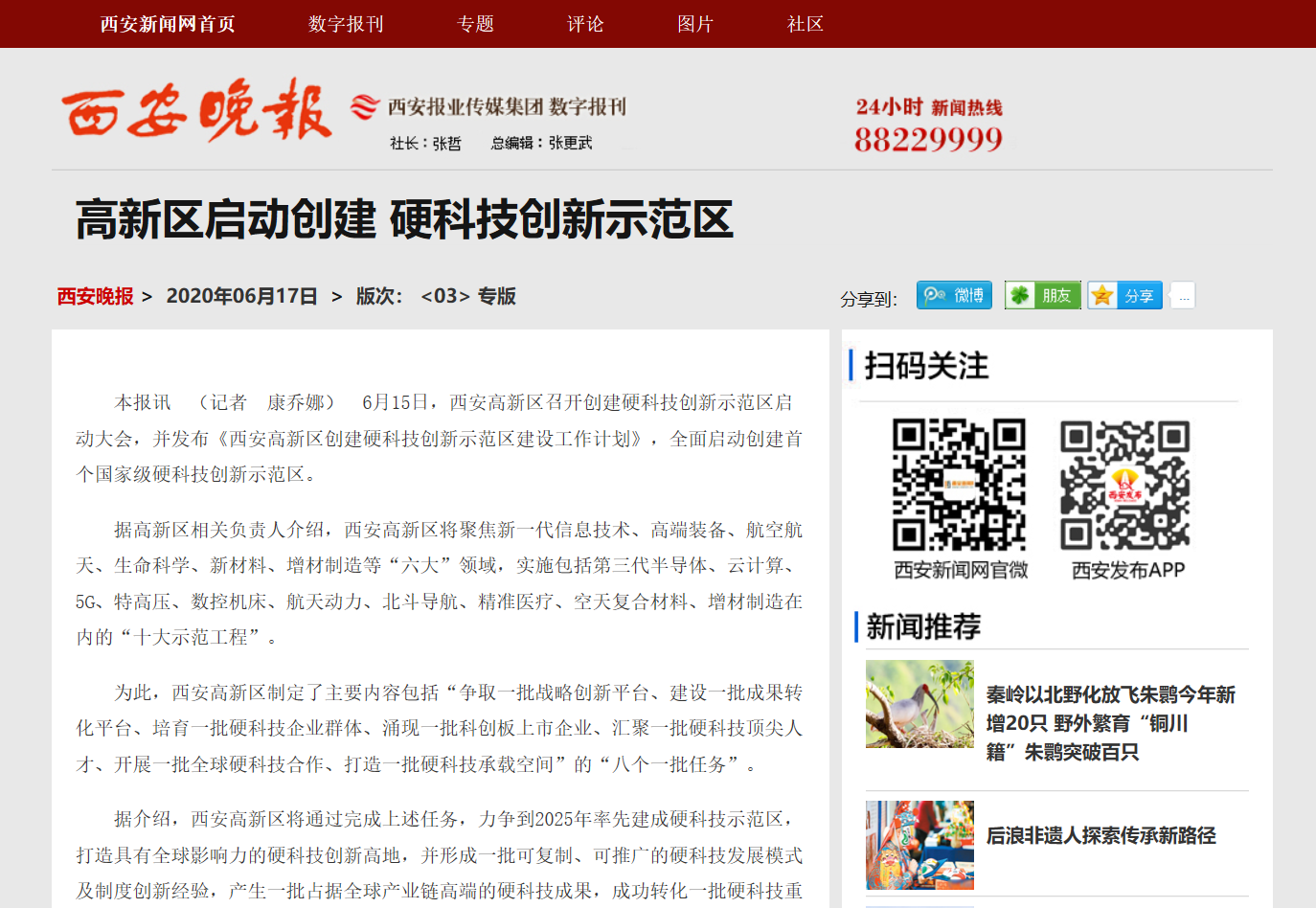The width and height of the screenshot is (1316, 908).
Task: Open the 图片 navigation item
Action: click(695, 24)
